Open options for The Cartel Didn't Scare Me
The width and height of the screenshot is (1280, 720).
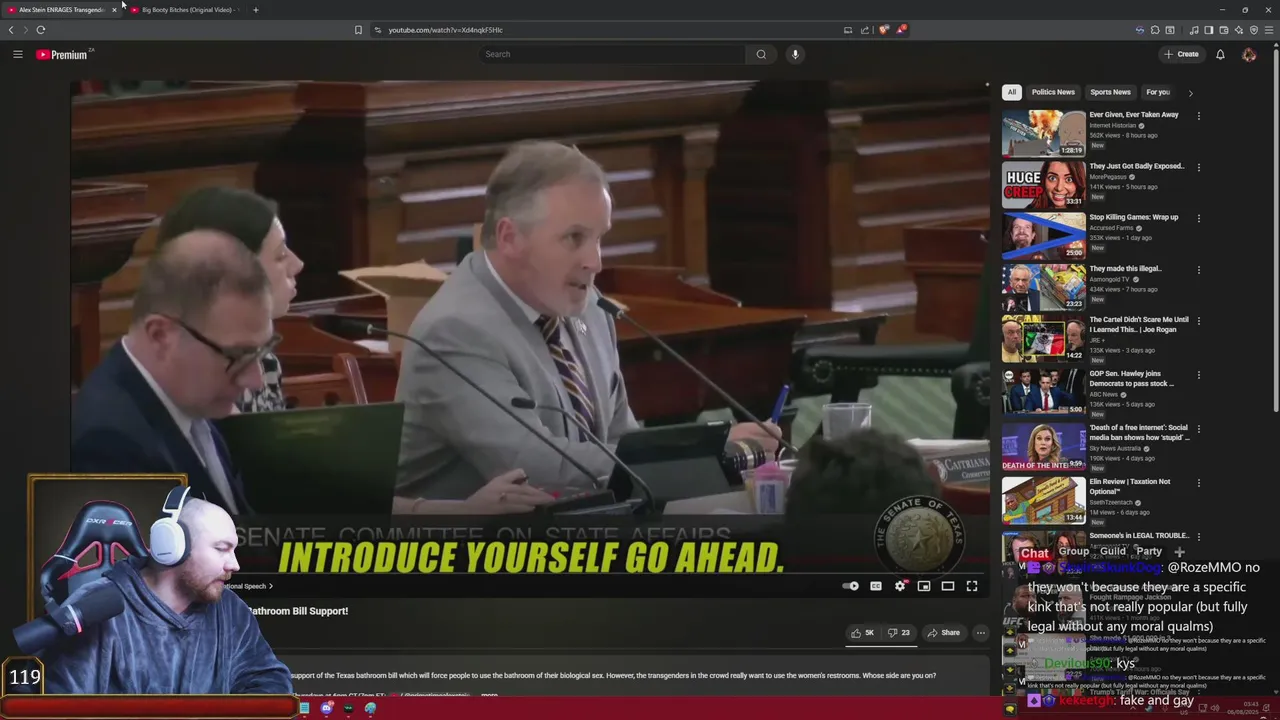(1198, 321)
